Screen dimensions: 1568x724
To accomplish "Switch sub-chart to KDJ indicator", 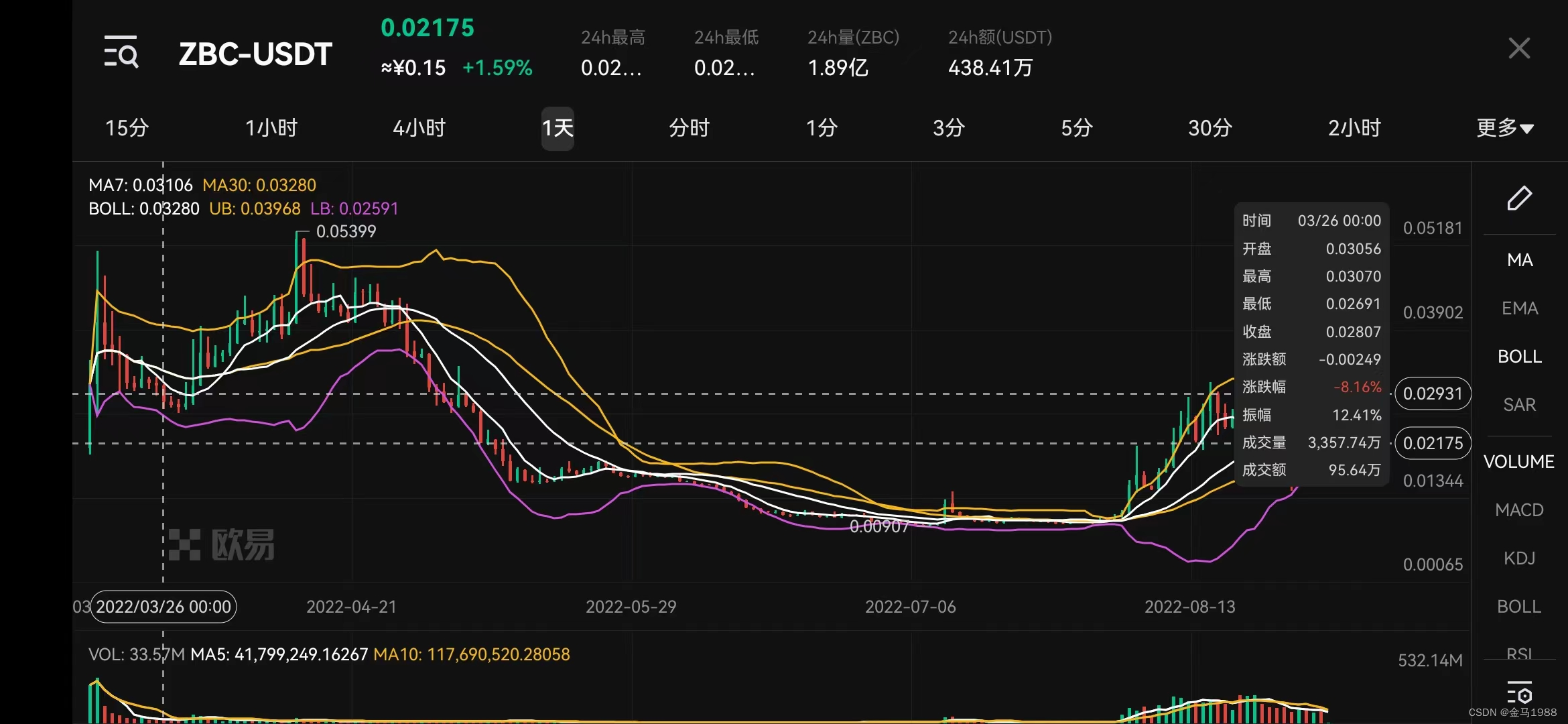I will (x=1519, y=558).
